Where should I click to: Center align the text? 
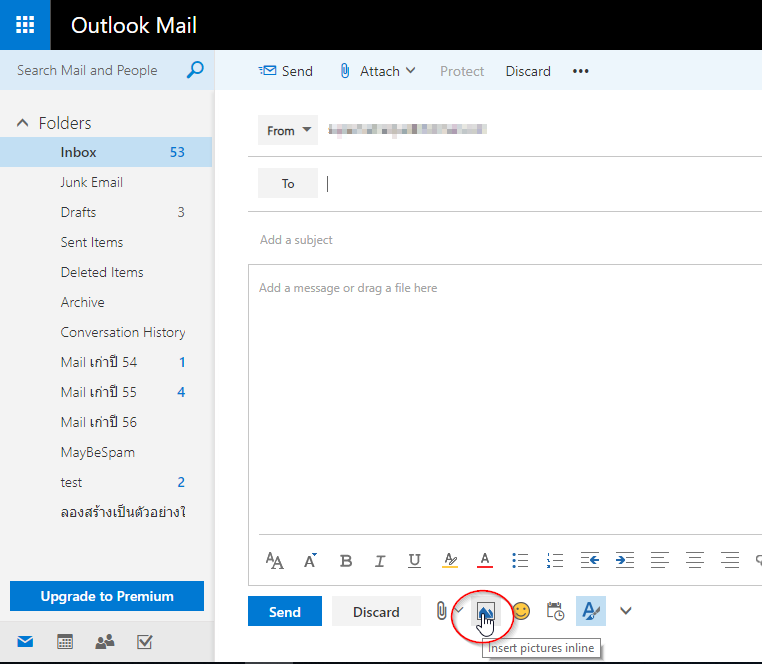click(694, 560)
